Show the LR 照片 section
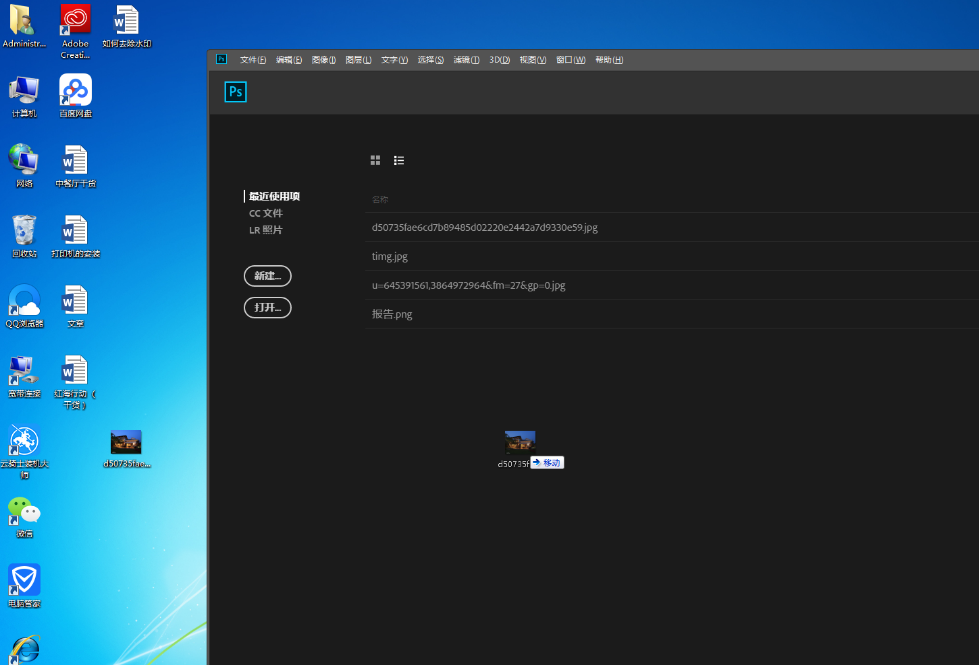979x665 pixels. (266, 230)
